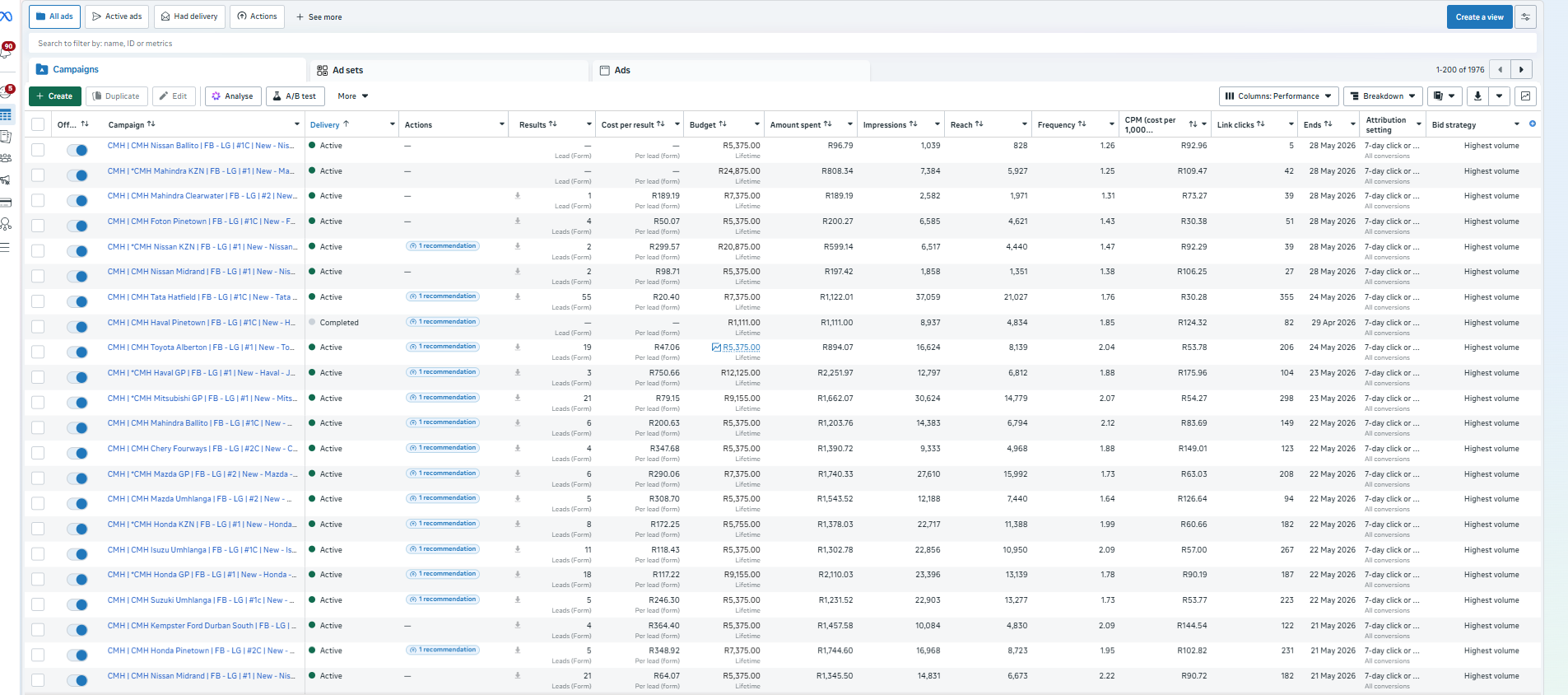Click the green Create button
Viewport: 1568px width, 695px height.
[54, 96]
